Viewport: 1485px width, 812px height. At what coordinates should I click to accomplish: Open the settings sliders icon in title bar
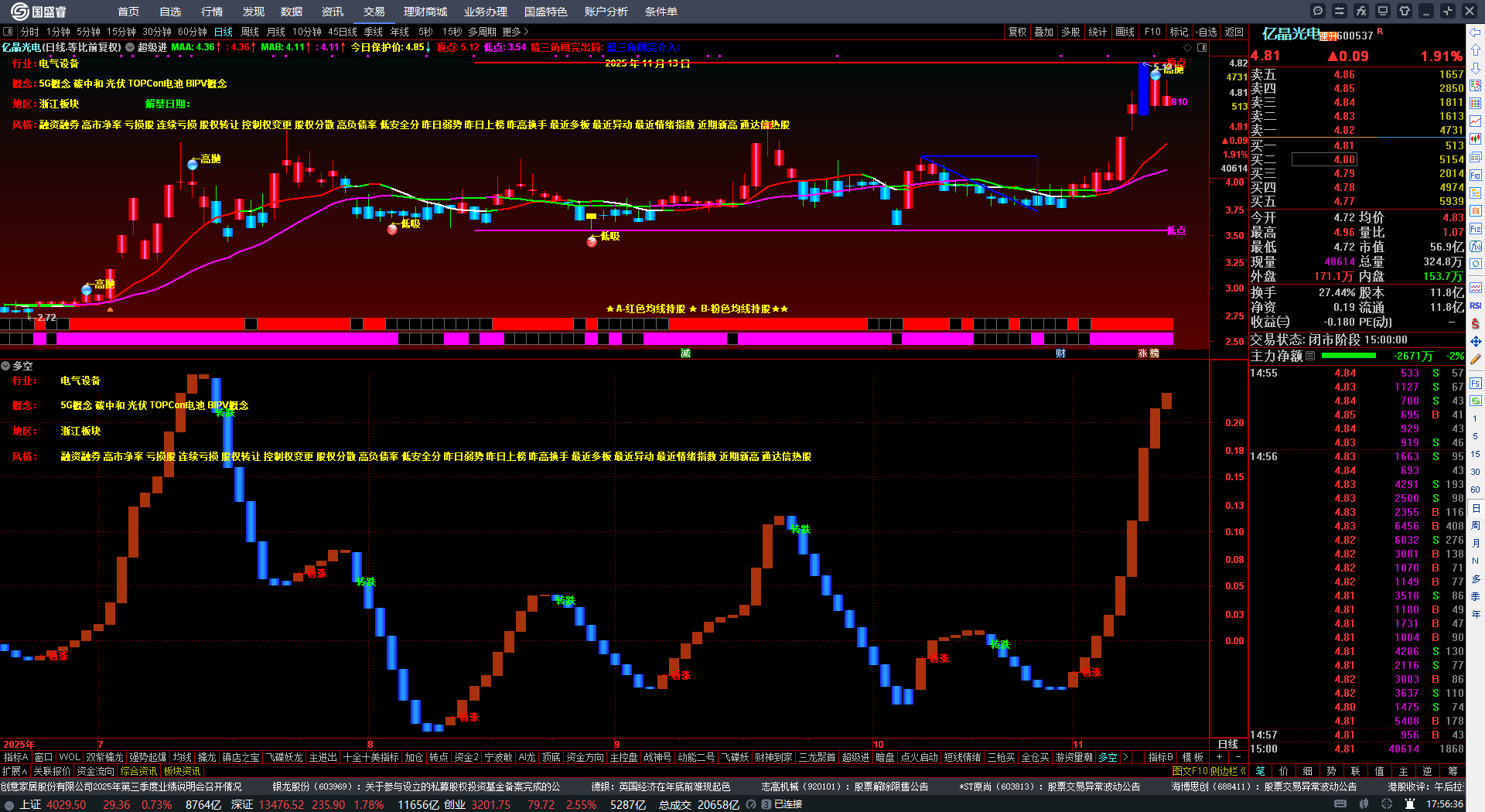pos(1339,11)
